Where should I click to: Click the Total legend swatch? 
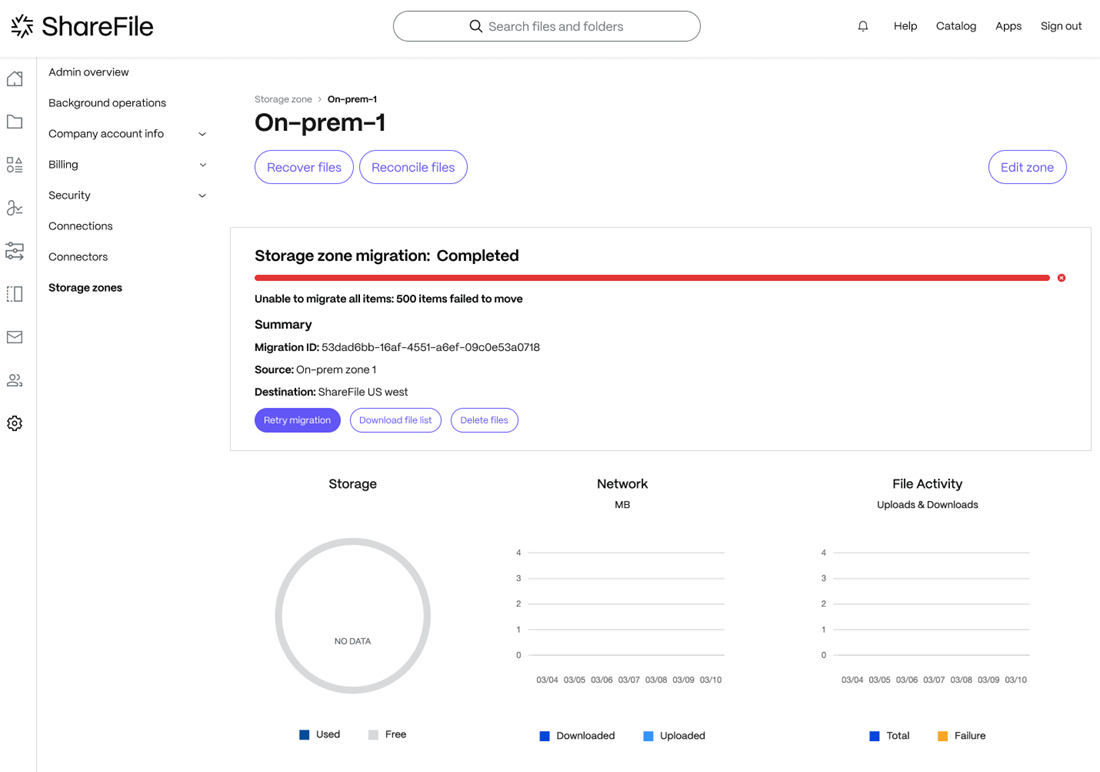point(874,736)
